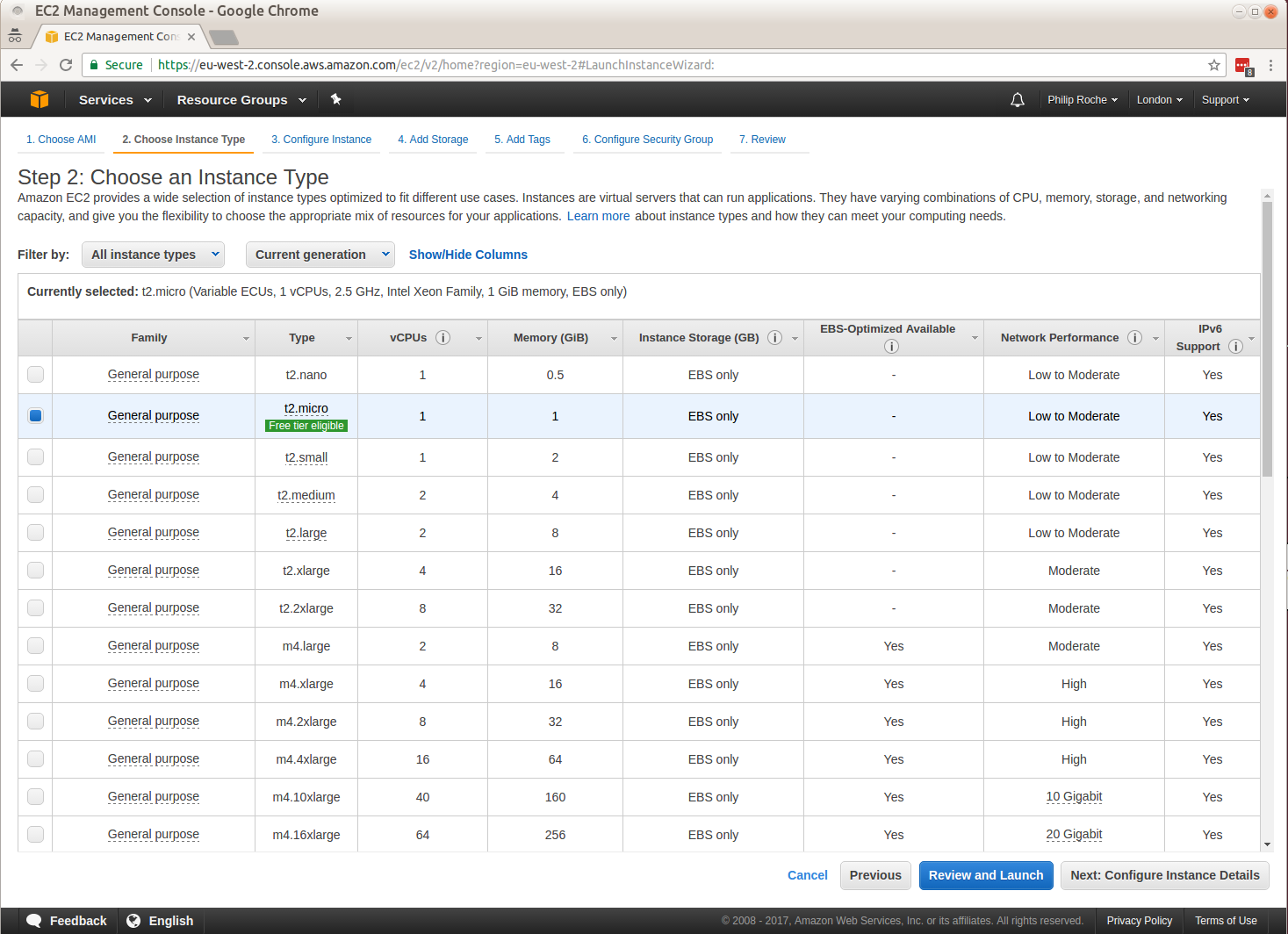Click the Previous button

875,875
